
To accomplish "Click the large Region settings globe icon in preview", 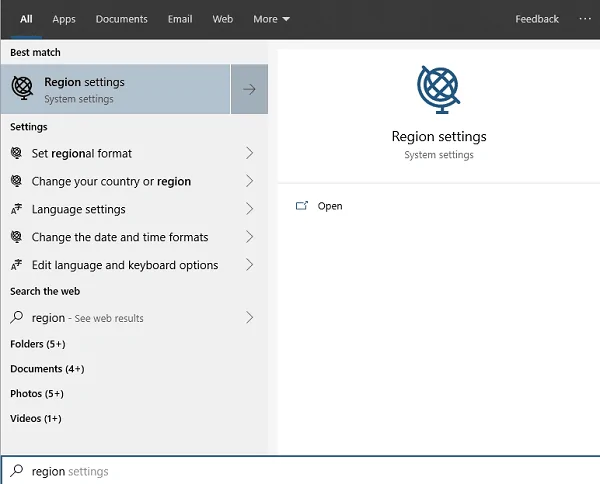I will click(x=439, y=90).
